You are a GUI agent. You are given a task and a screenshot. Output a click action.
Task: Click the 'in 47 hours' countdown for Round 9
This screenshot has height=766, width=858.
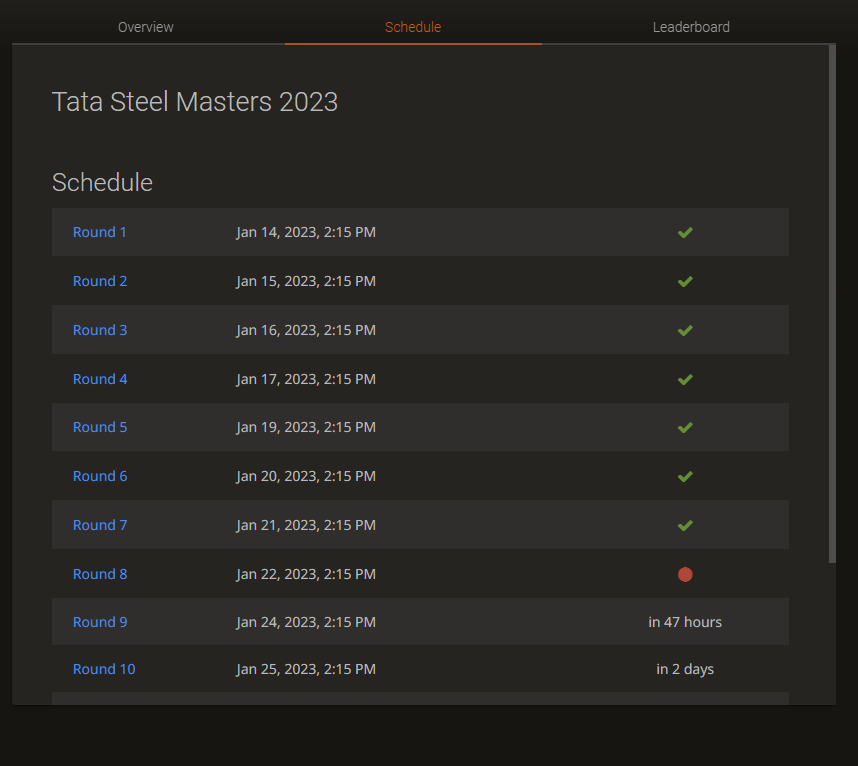[685, 622]
